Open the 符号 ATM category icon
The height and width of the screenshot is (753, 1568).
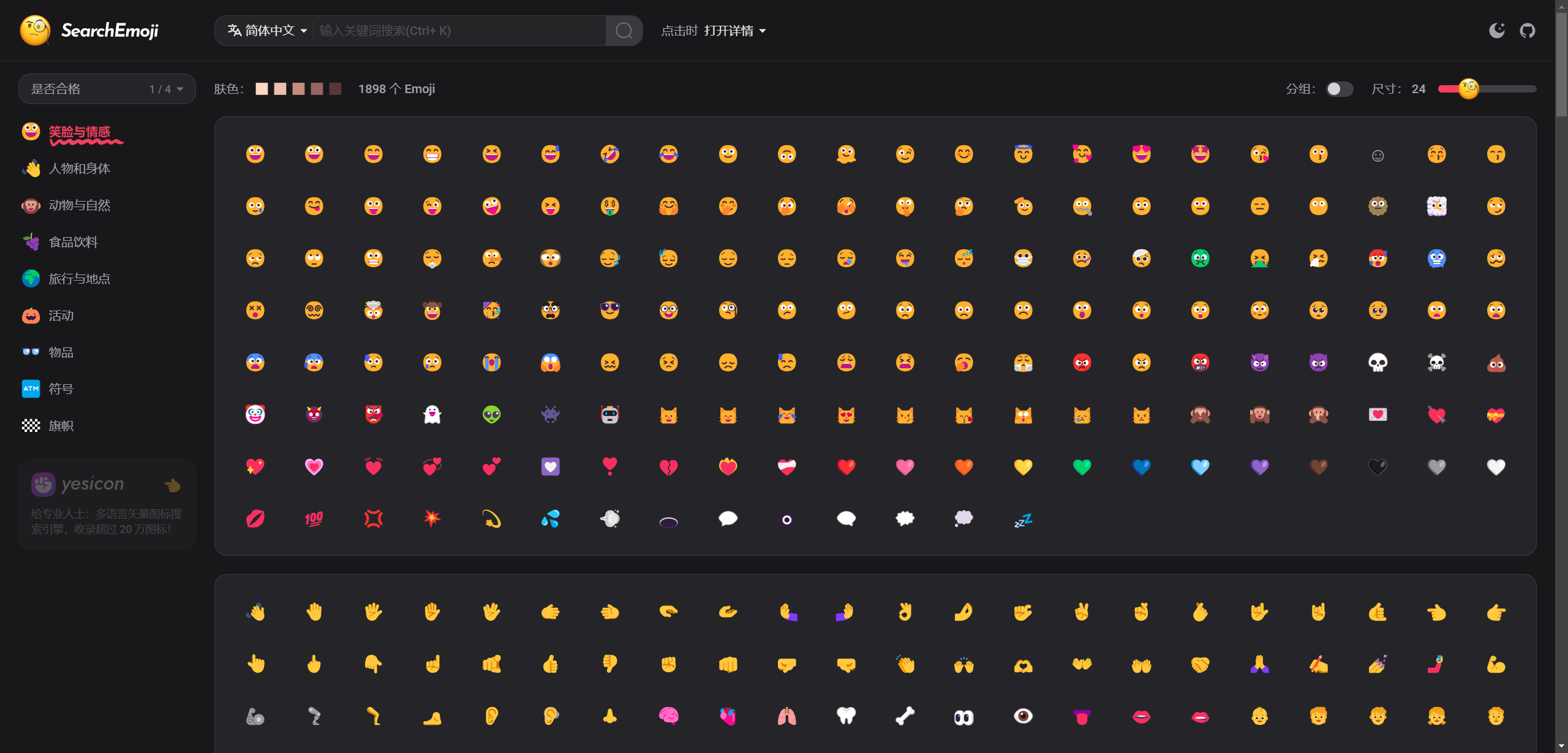(x=31, y=388)
